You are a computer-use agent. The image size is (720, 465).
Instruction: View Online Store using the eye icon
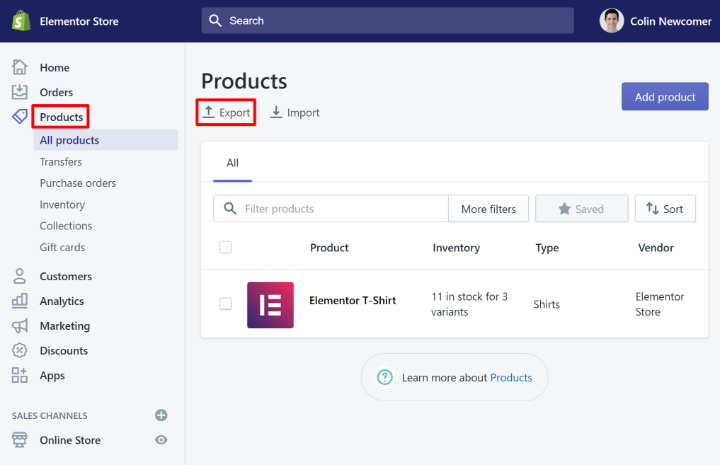click(x=161, y=440)
